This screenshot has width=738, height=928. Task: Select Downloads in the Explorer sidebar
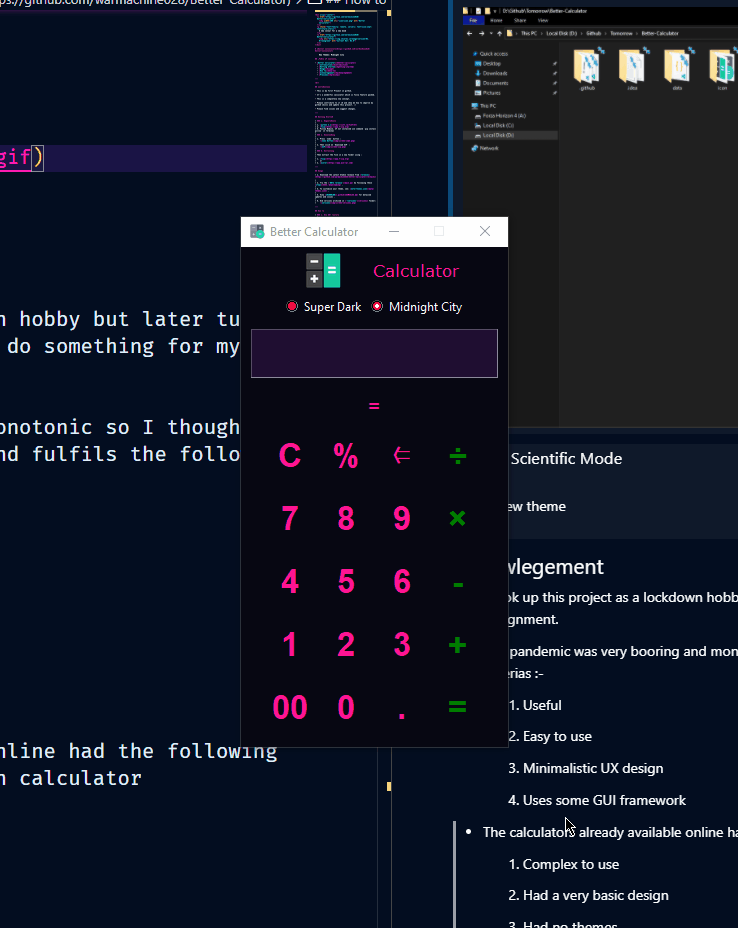[495, 73]
